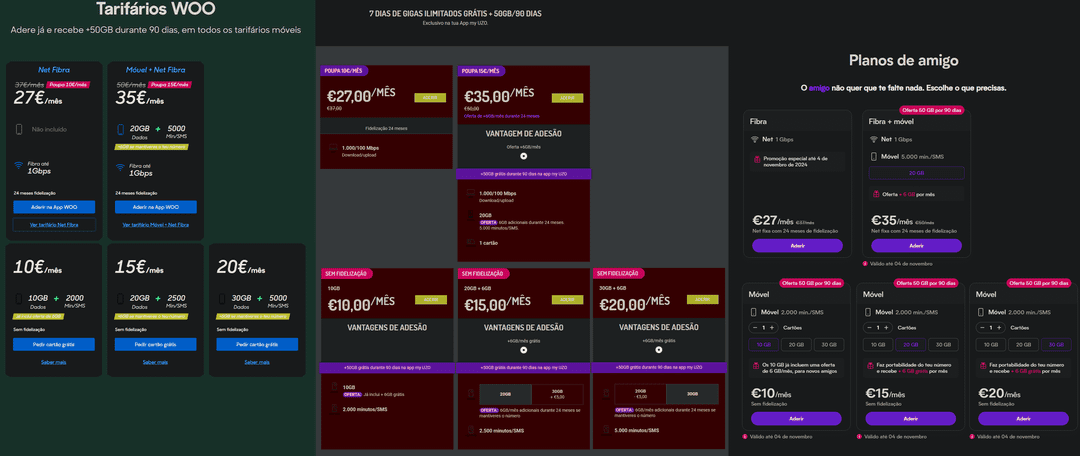Open 'Ver tarifário Net Fibra' link
1080x456 pixels.
click(54, 225)
